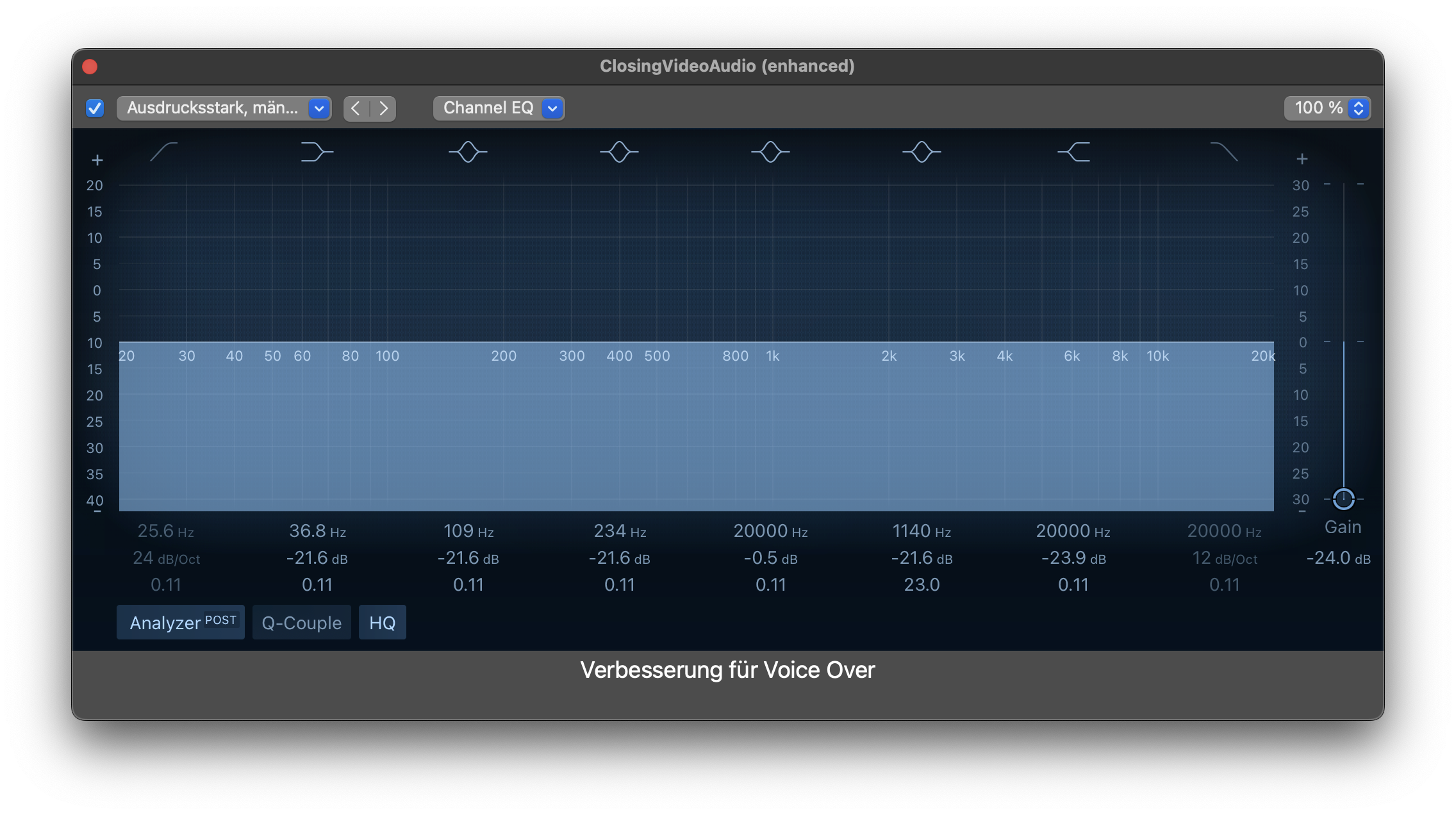This screenshot has height=815, width=1456.
Task: Click the -24.0 dB gain value field
Action: click(1338, 558)
